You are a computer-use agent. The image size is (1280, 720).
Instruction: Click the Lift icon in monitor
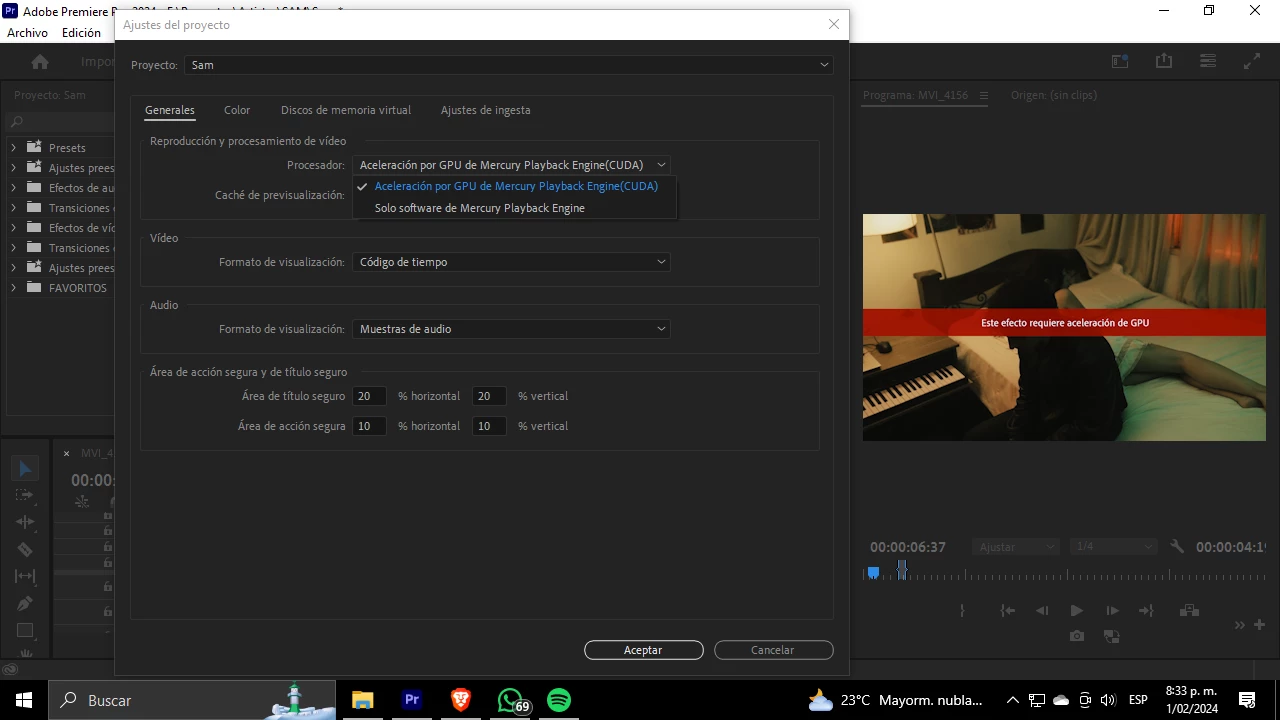(1189, 610)
